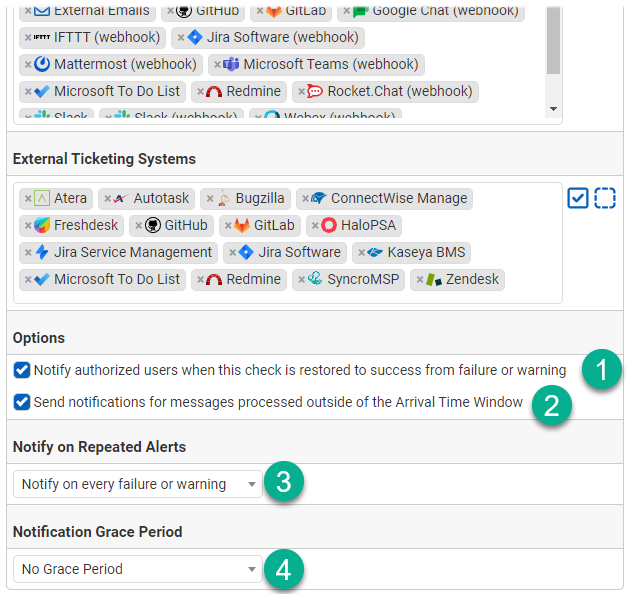Click the IFTTT webhook logo icon

coord(42,37)
